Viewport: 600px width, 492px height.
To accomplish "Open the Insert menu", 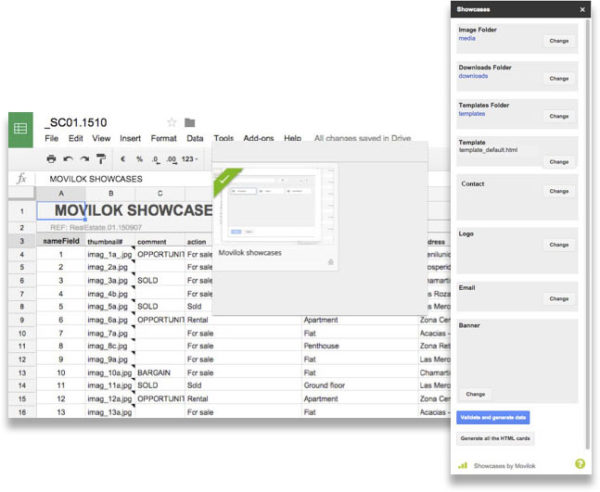I will [x=130, y=138].
